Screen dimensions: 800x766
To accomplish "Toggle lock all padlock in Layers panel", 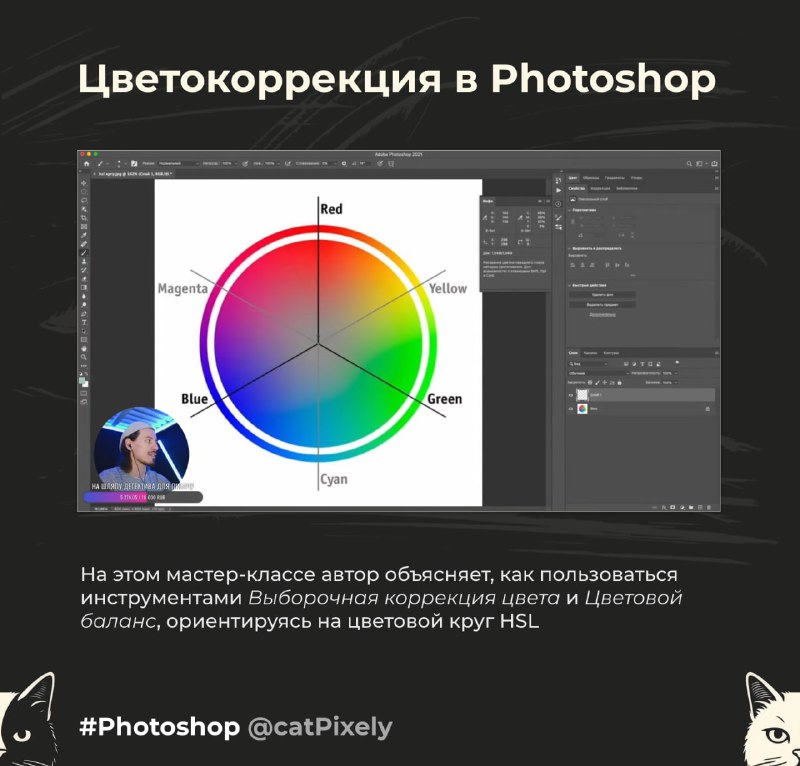I will 620,382.
